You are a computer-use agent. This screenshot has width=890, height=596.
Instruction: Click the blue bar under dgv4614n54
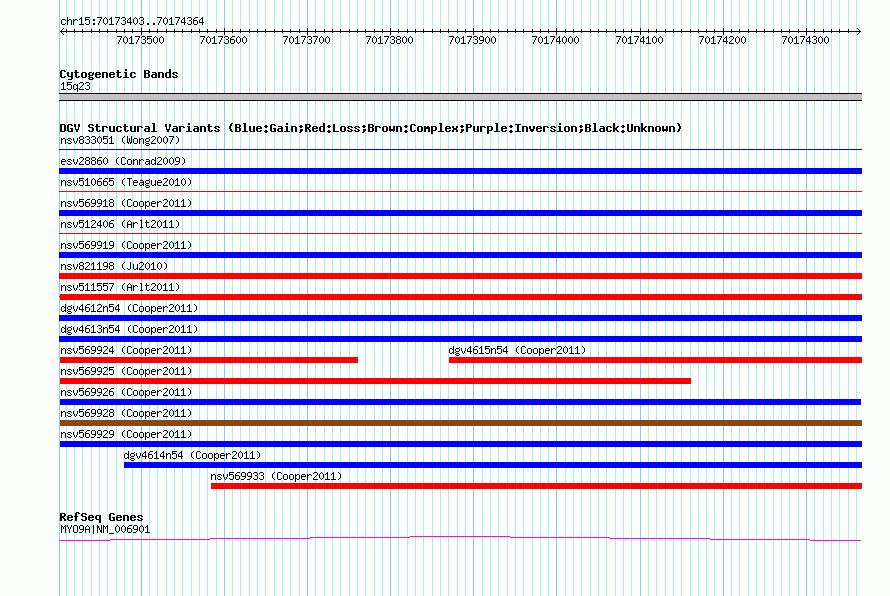coord(493,465)
